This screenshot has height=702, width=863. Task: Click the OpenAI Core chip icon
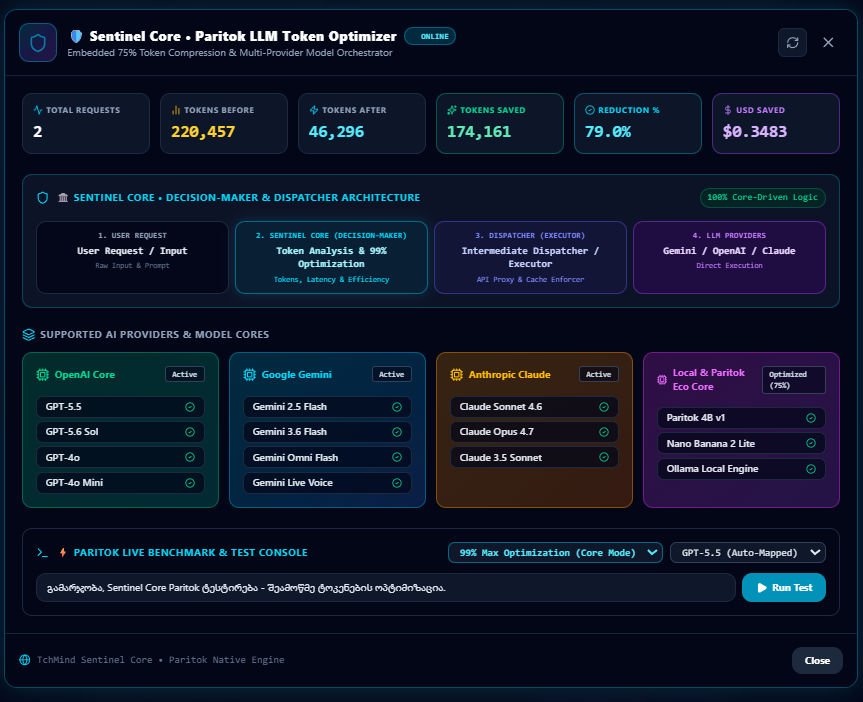point(42,375)
